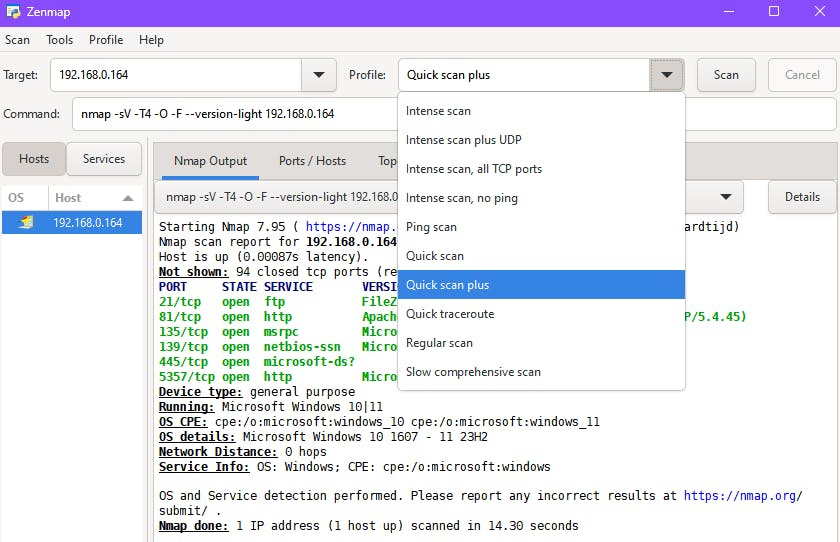Switch to the Hosts button

pos(34,159)
